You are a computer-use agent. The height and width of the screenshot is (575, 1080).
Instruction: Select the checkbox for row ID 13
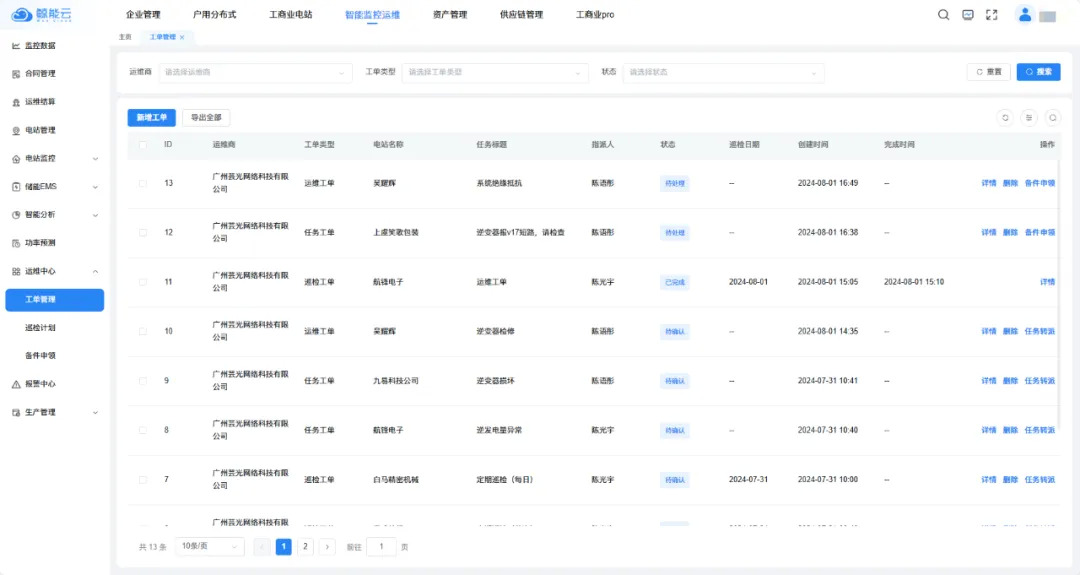click(142, 184)
